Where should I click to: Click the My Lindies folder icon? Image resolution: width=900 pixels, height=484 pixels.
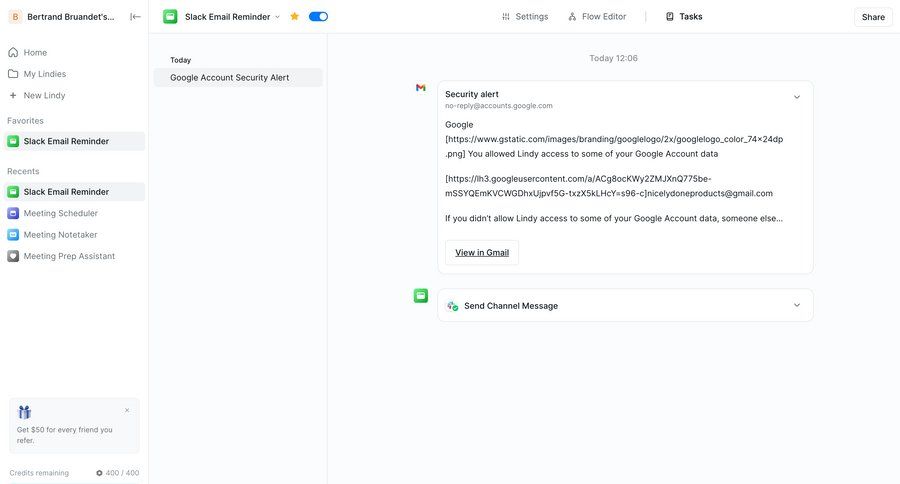click(13, 73)
